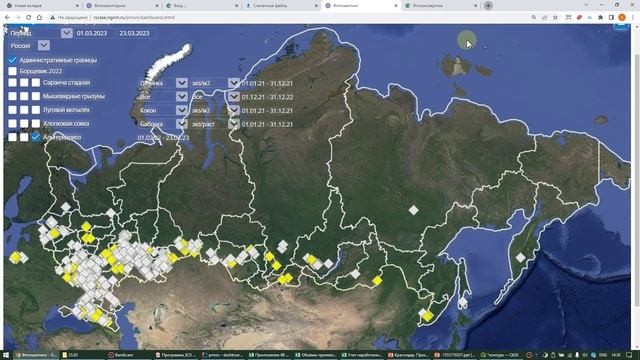Open the browser home page icon
This screenshot has width=640, height=360.
[x=40, y=18]
